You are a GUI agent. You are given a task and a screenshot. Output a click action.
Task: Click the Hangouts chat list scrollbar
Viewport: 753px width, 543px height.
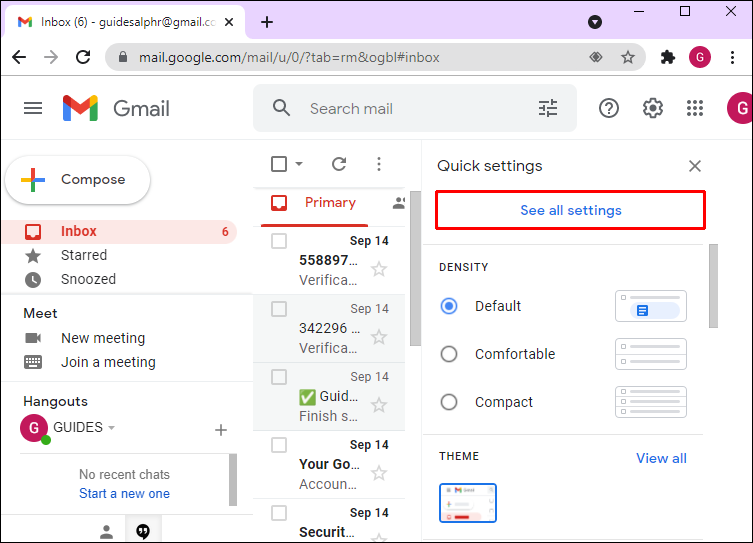(x=233, y=480)
